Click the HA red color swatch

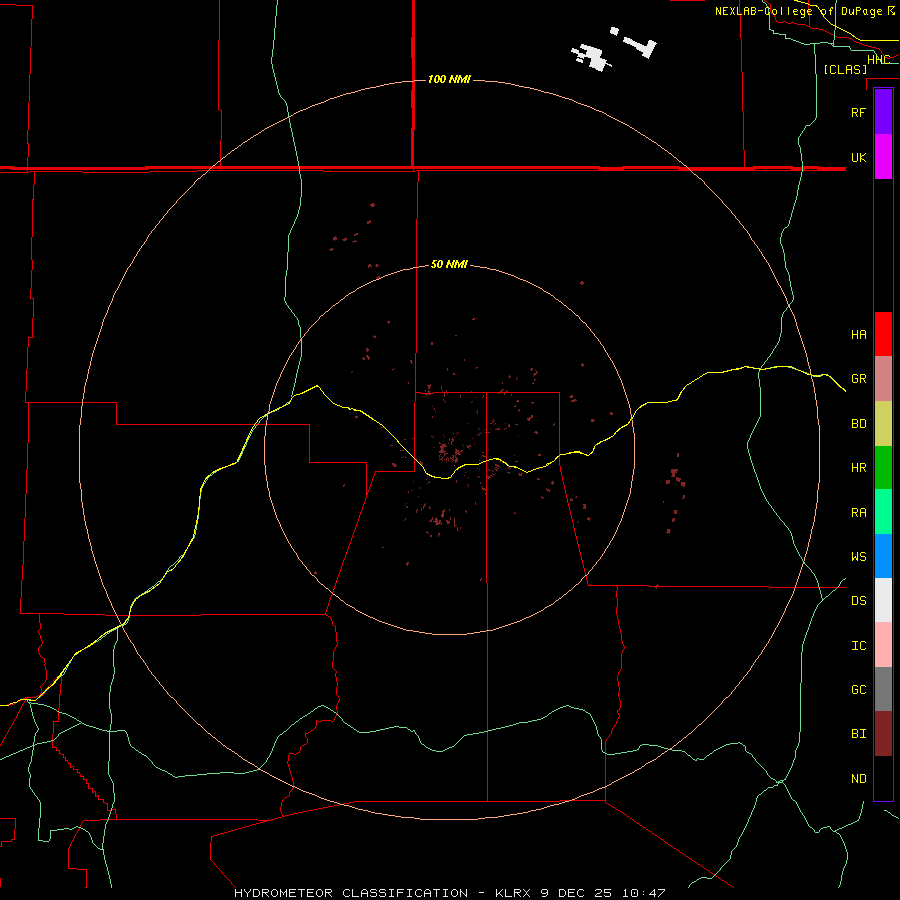click(883, 334)
